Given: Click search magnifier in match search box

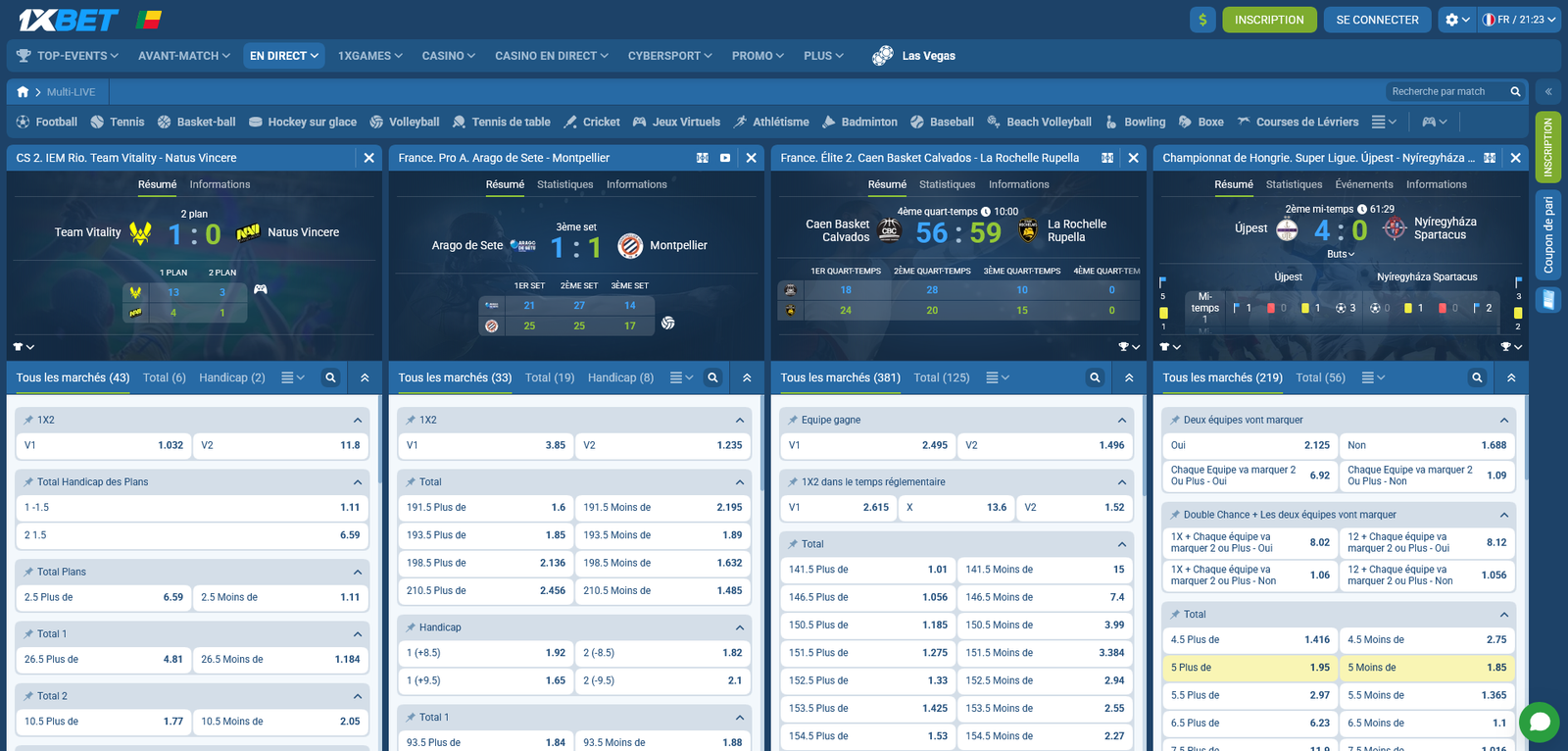Looking at the screenshot, I should tap(1515, 91).
